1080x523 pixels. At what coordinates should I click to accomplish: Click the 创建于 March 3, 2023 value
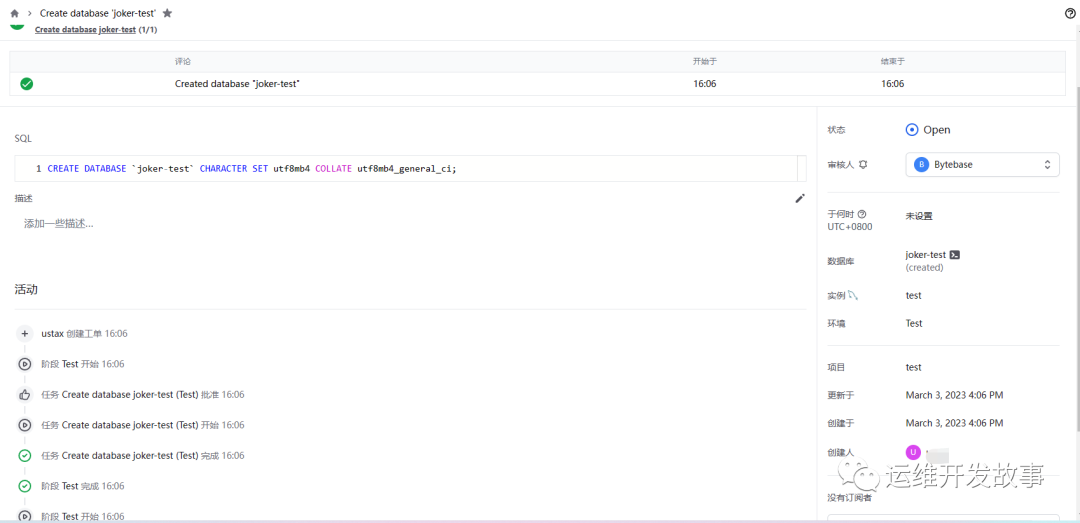click(954, 422)
